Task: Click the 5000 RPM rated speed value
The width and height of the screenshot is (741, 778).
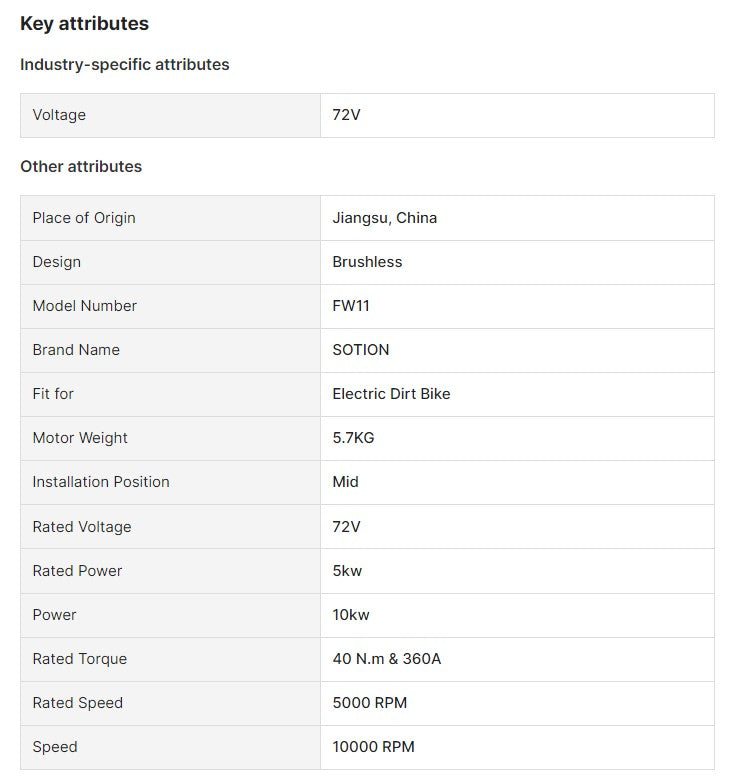Action: (369, 703)
